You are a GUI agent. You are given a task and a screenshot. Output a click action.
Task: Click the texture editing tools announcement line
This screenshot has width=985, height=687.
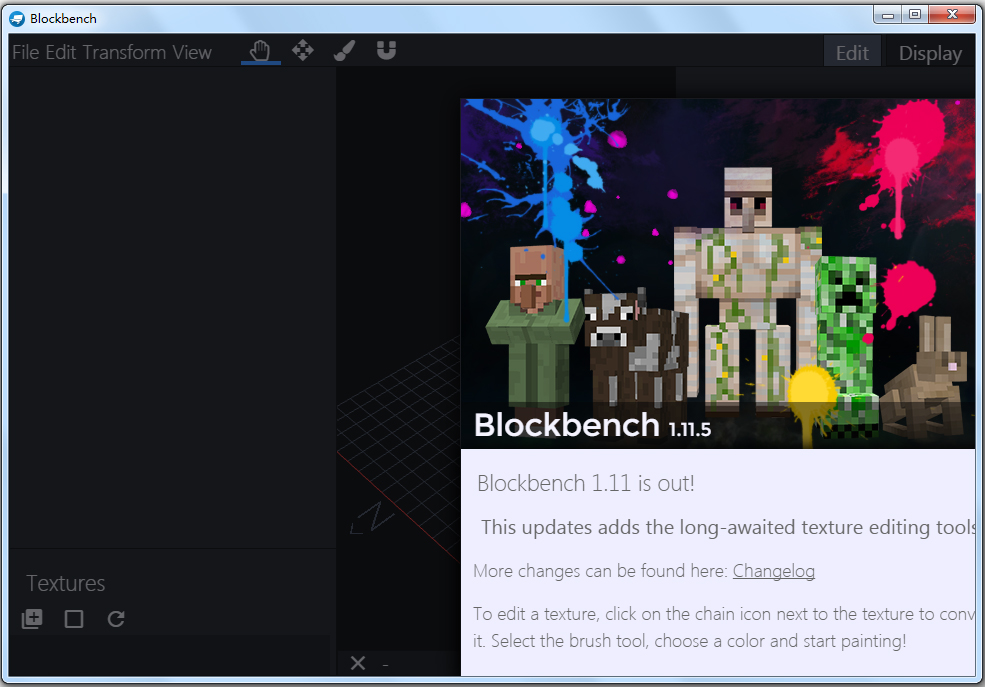tap(728, 527)
